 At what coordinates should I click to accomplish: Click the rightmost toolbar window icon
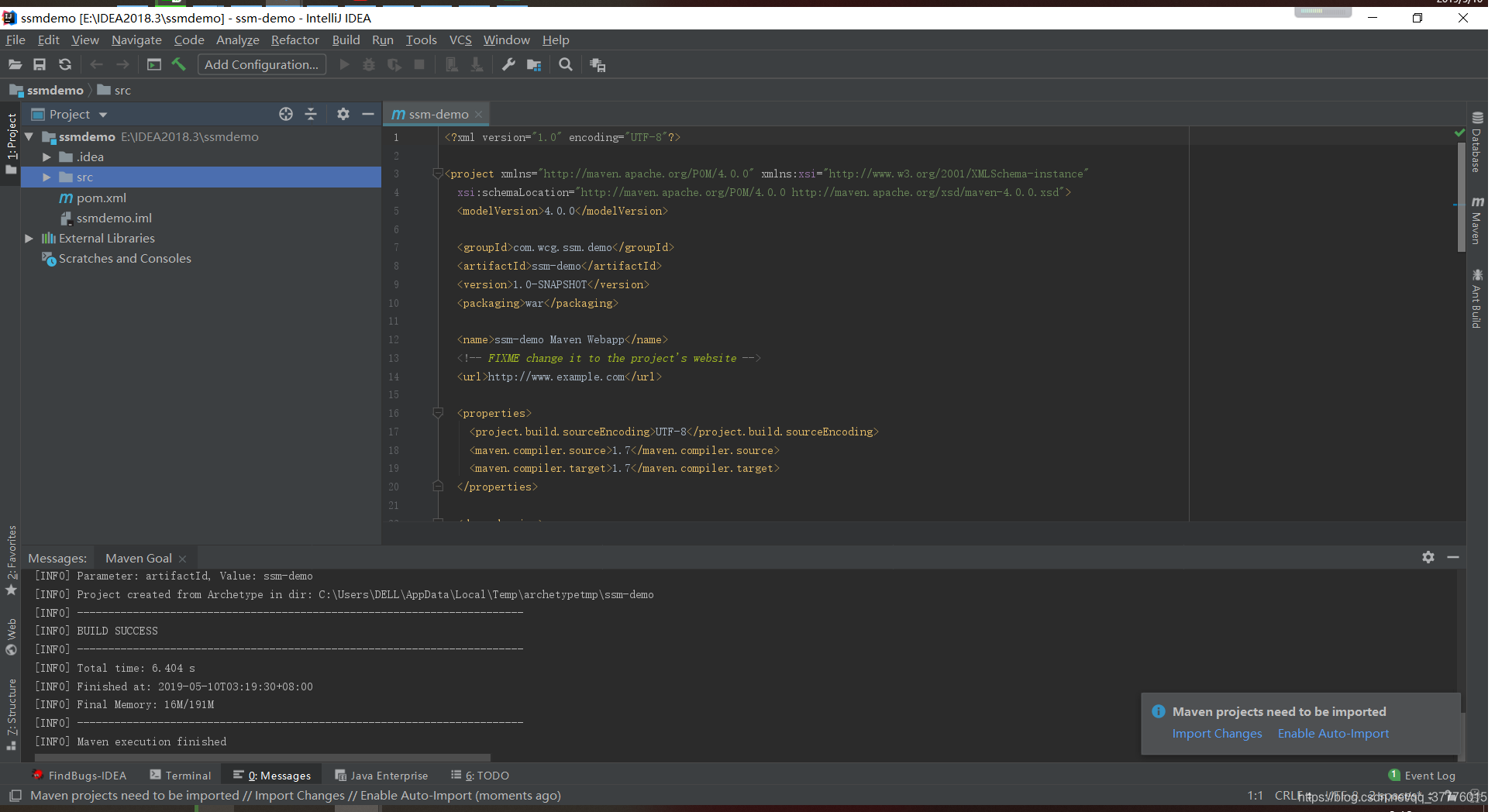(598, 65)
